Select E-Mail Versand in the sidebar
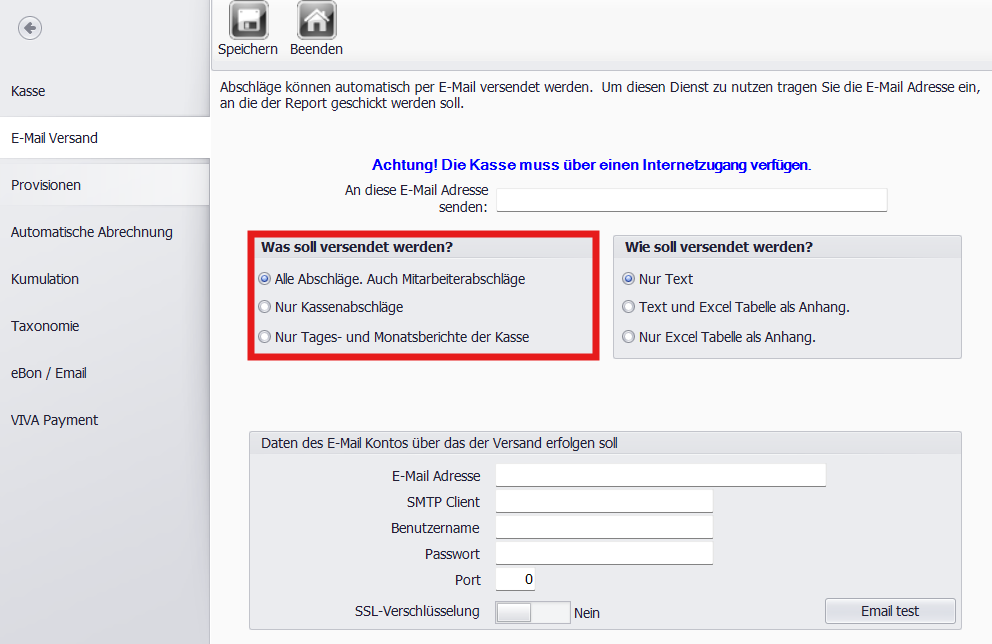 click(104, 138)
